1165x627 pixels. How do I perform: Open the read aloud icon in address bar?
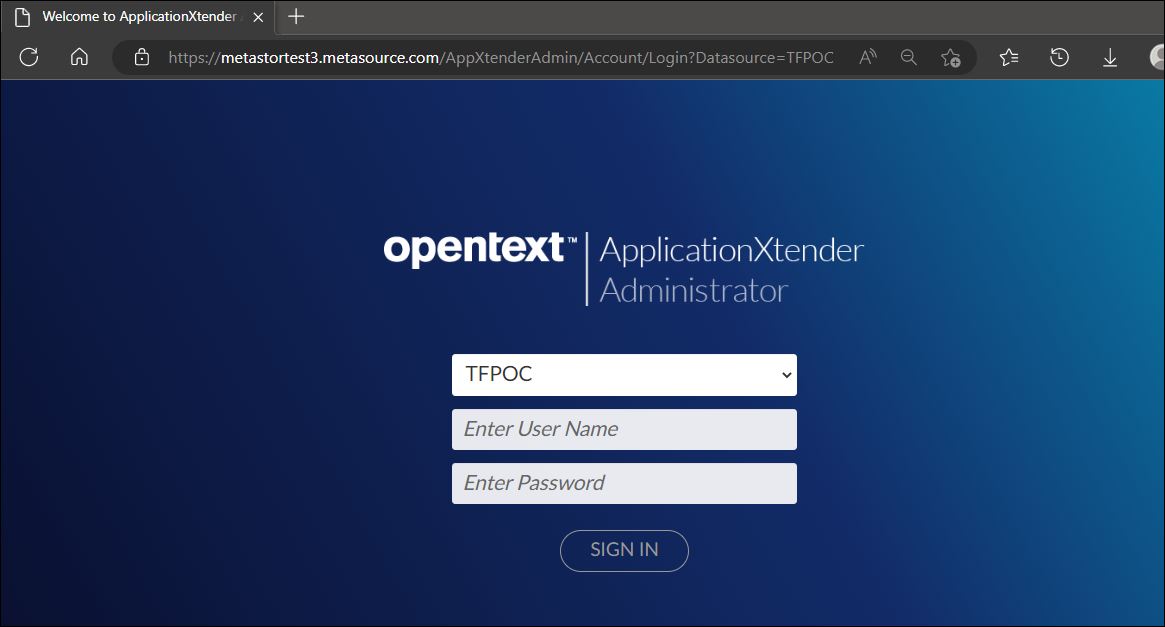click(868, 57)
